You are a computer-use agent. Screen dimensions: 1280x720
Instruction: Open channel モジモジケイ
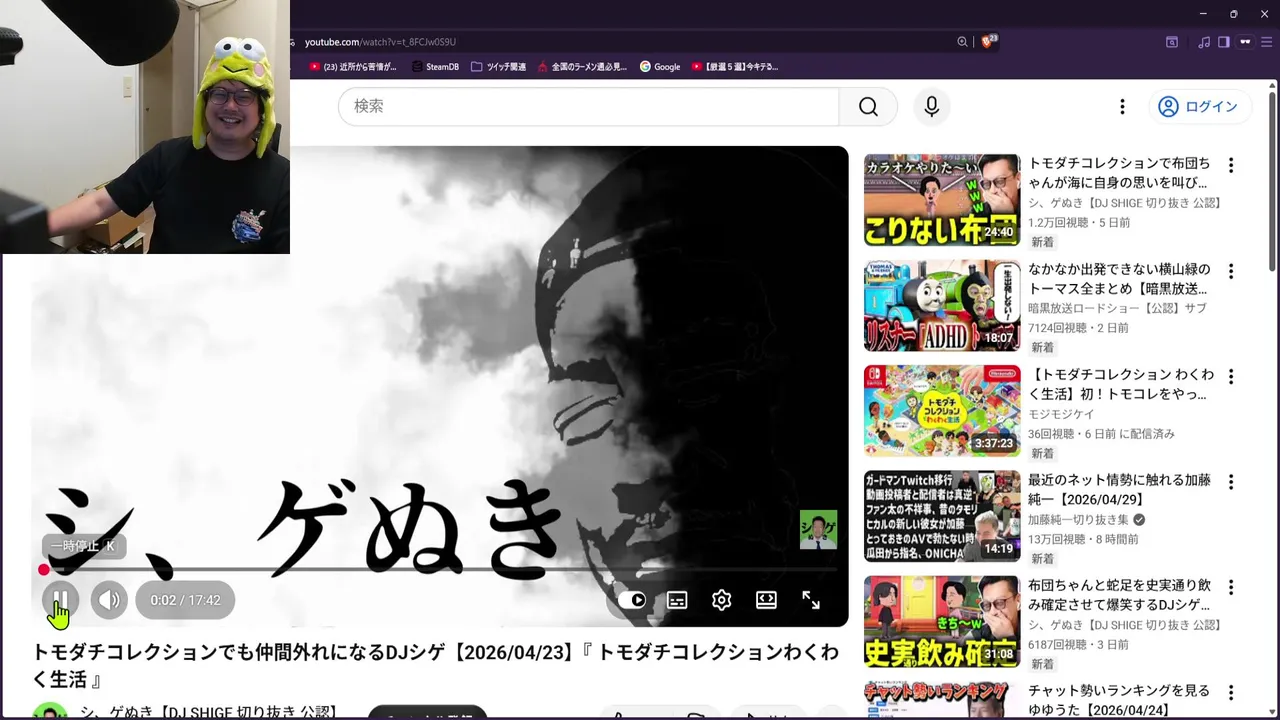[1061, 414]
